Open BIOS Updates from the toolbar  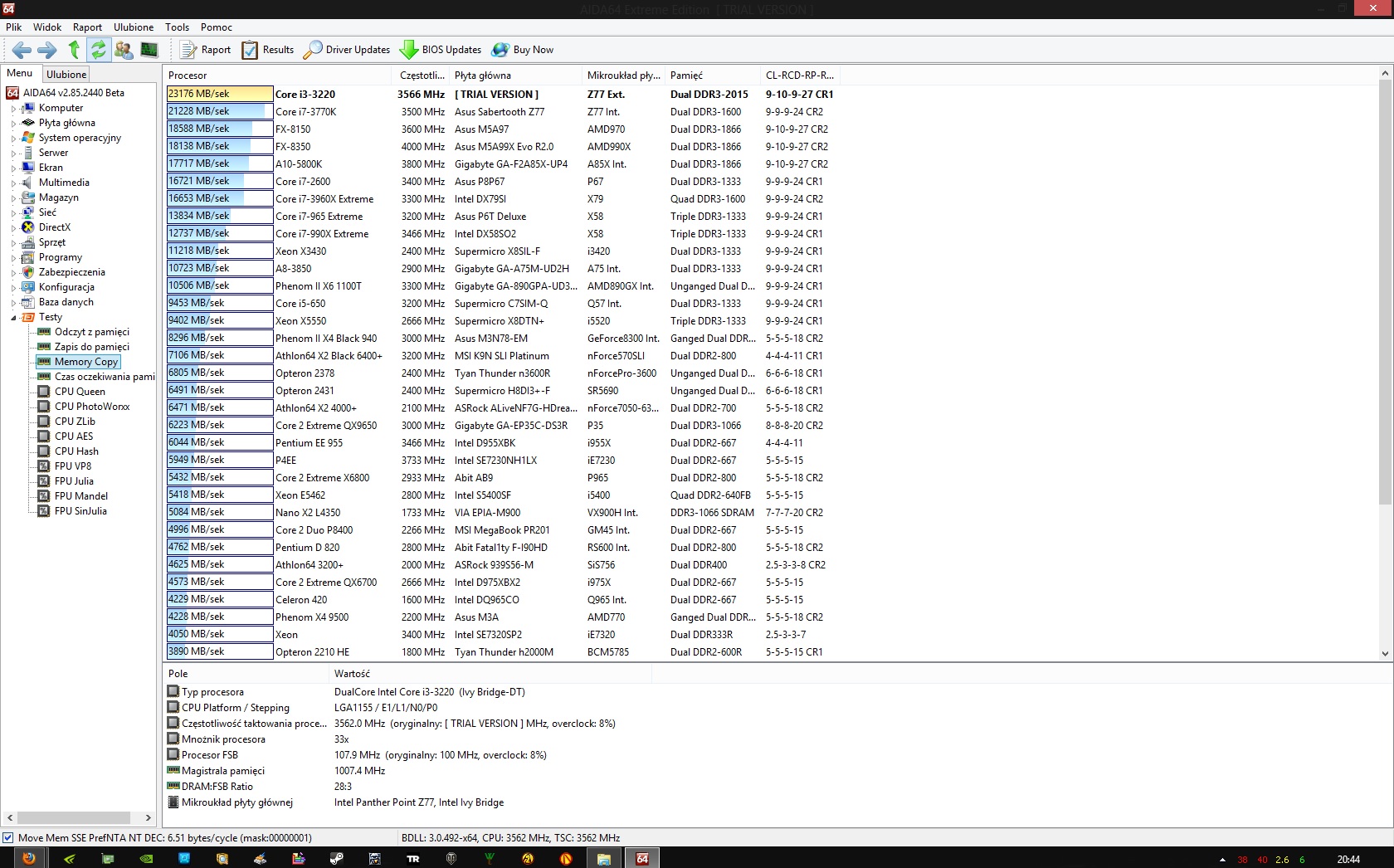441,50
